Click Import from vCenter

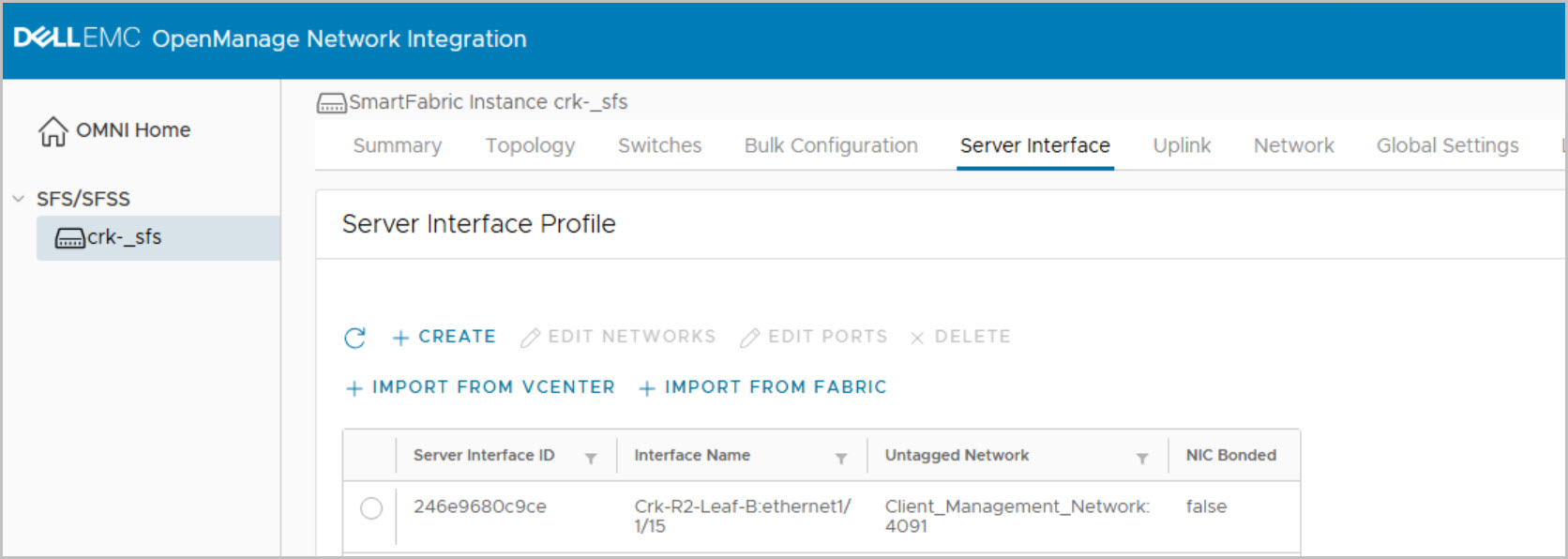tap(480, 387)
